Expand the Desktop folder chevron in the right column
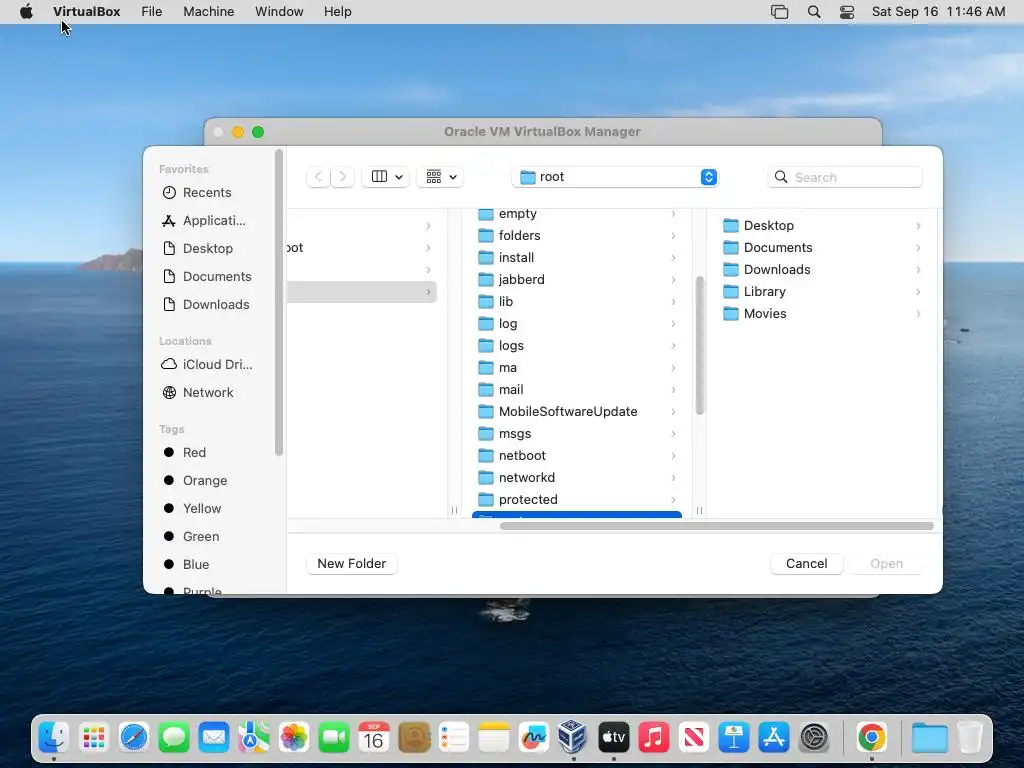 (918, 226)
